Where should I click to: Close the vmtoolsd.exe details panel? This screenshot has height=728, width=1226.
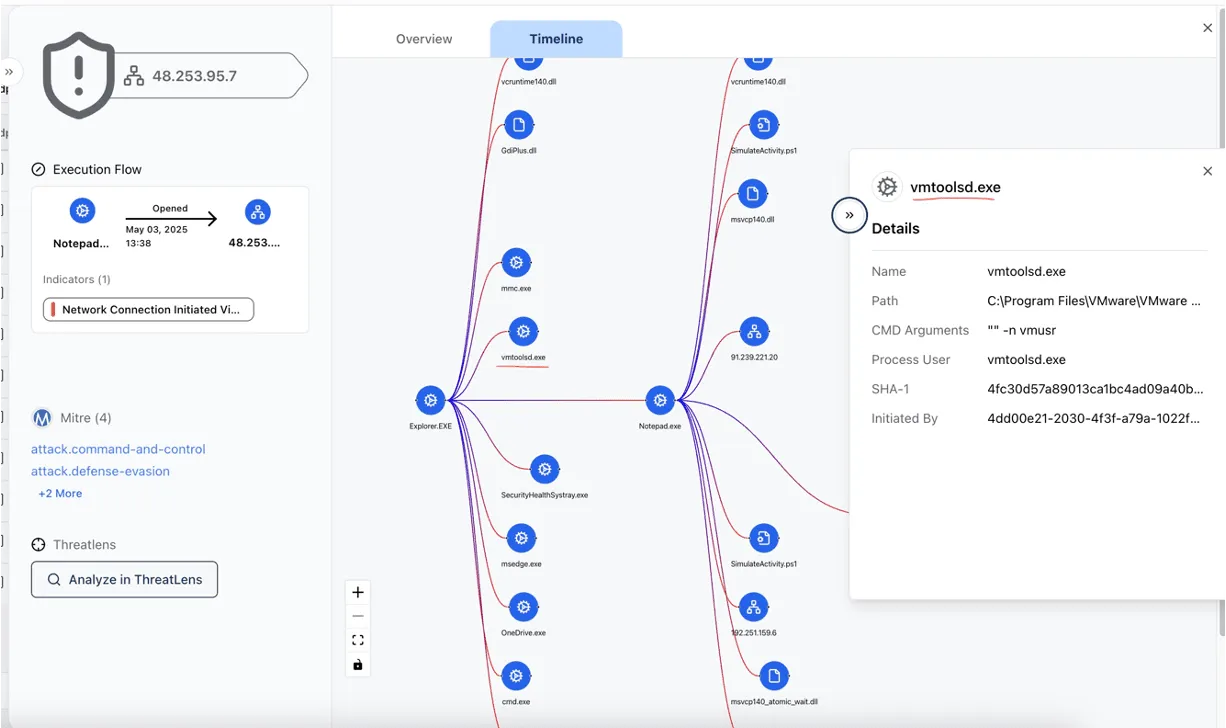(x=1207, y=172)
